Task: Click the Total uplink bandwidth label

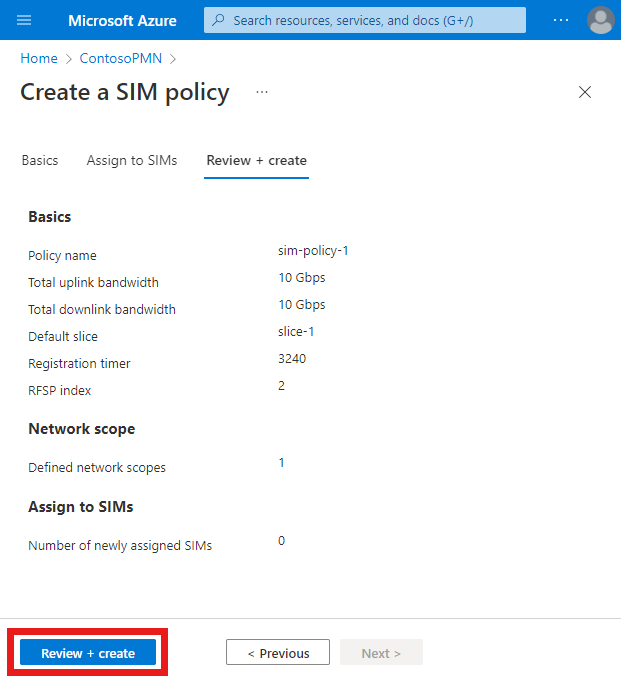Action: point(93,283)
